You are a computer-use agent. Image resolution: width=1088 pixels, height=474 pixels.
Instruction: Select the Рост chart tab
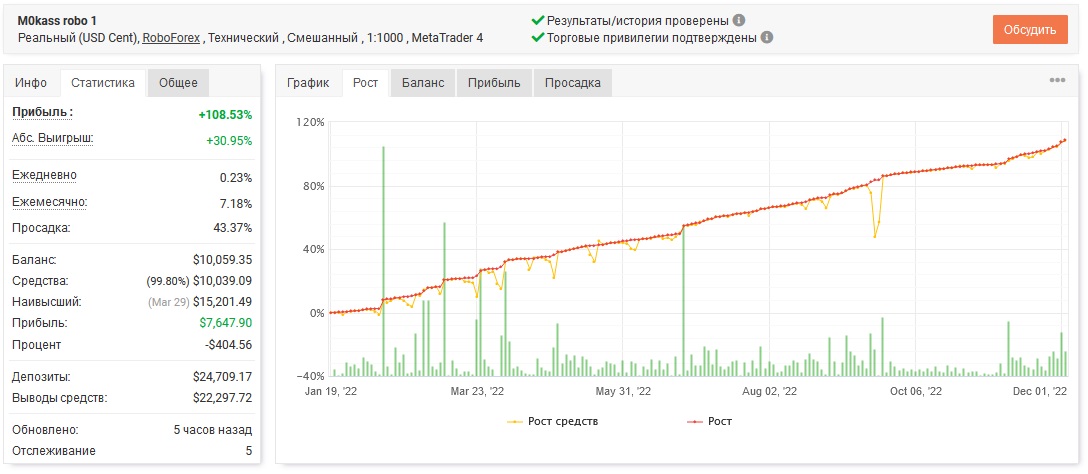(x=366, y=83)
